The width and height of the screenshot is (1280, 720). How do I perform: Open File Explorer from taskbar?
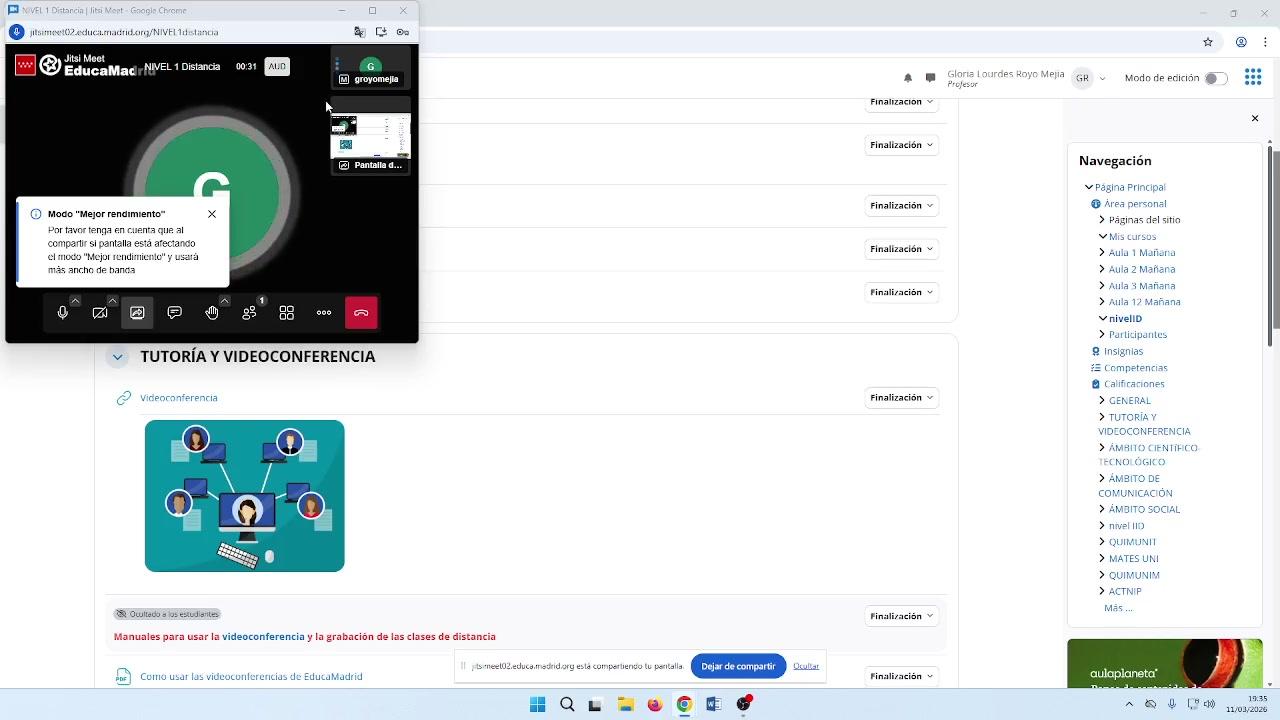coord(625,704)
